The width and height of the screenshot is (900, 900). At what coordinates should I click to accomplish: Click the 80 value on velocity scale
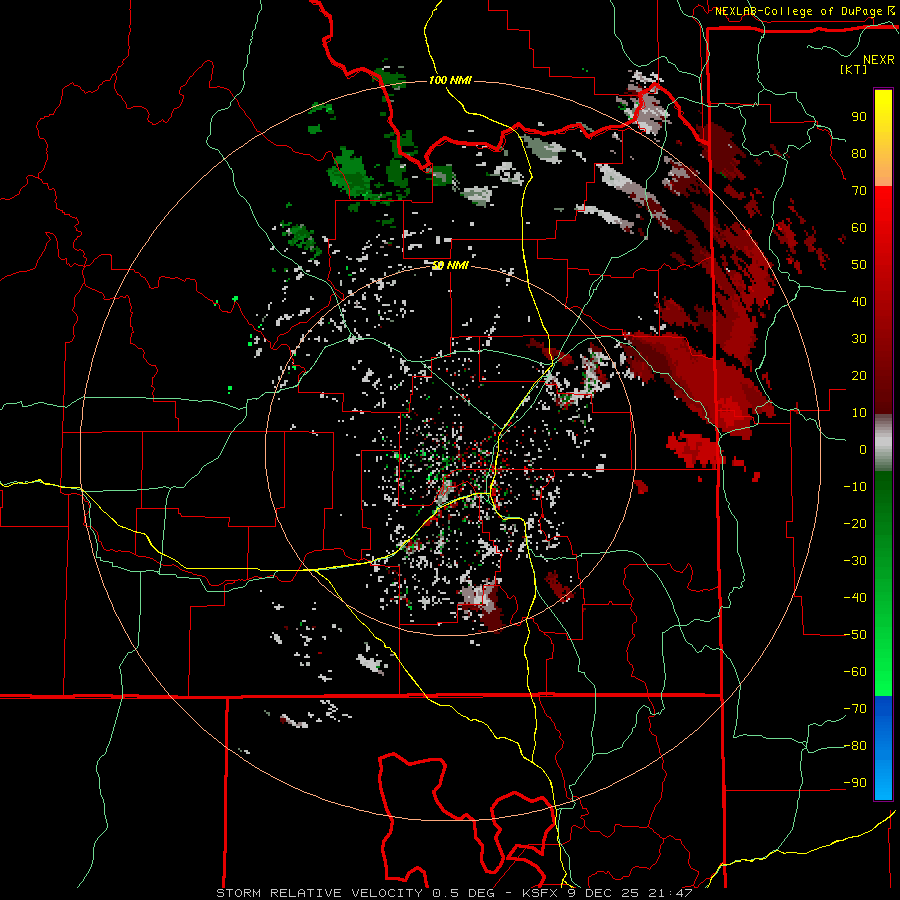(859, 153)
